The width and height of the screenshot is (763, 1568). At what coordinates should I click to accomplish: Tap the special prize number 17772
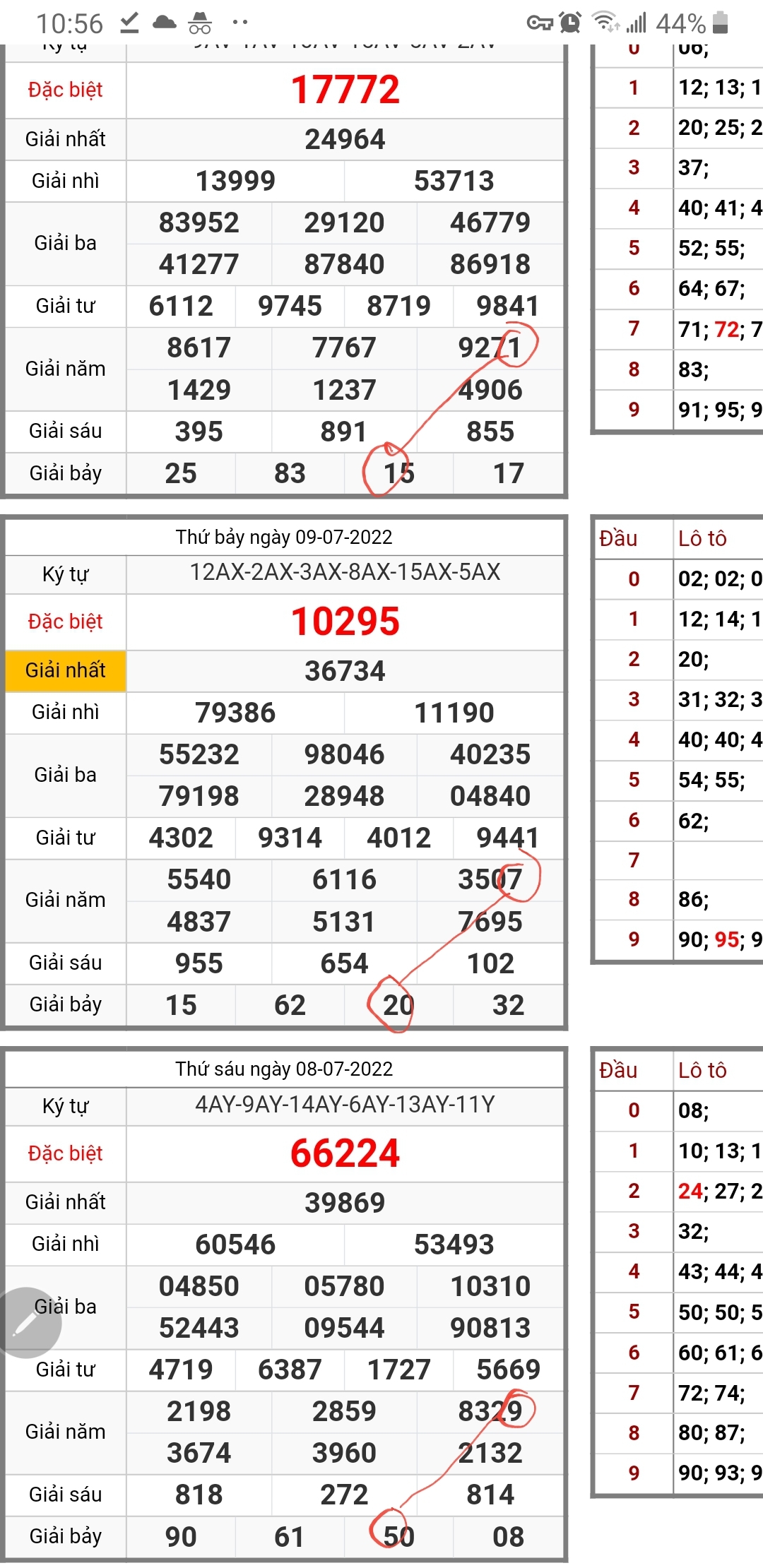point(345,90)
